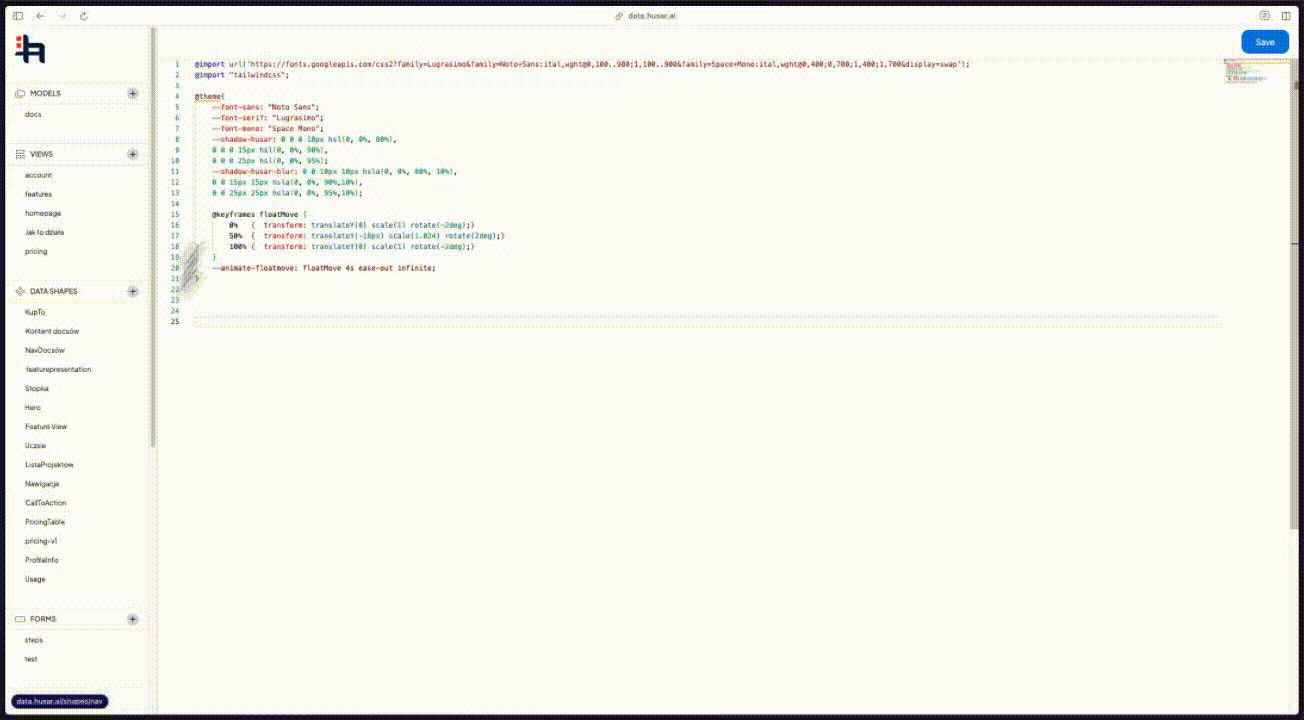This screenshot has height=720, width=1304.
Task: Click the --animate-floatmove declaration line
Action: [x=324, y=268]
